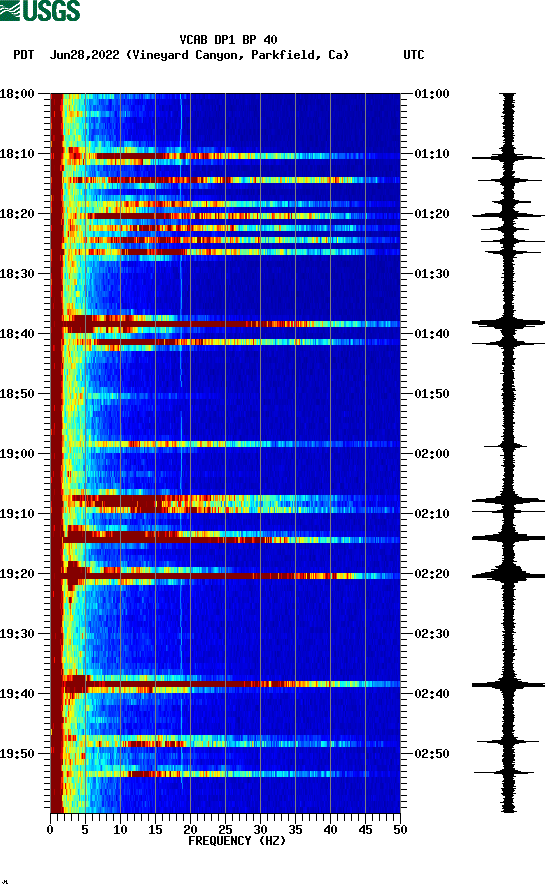Click the 'UTC' timezone label

(414, 55)
